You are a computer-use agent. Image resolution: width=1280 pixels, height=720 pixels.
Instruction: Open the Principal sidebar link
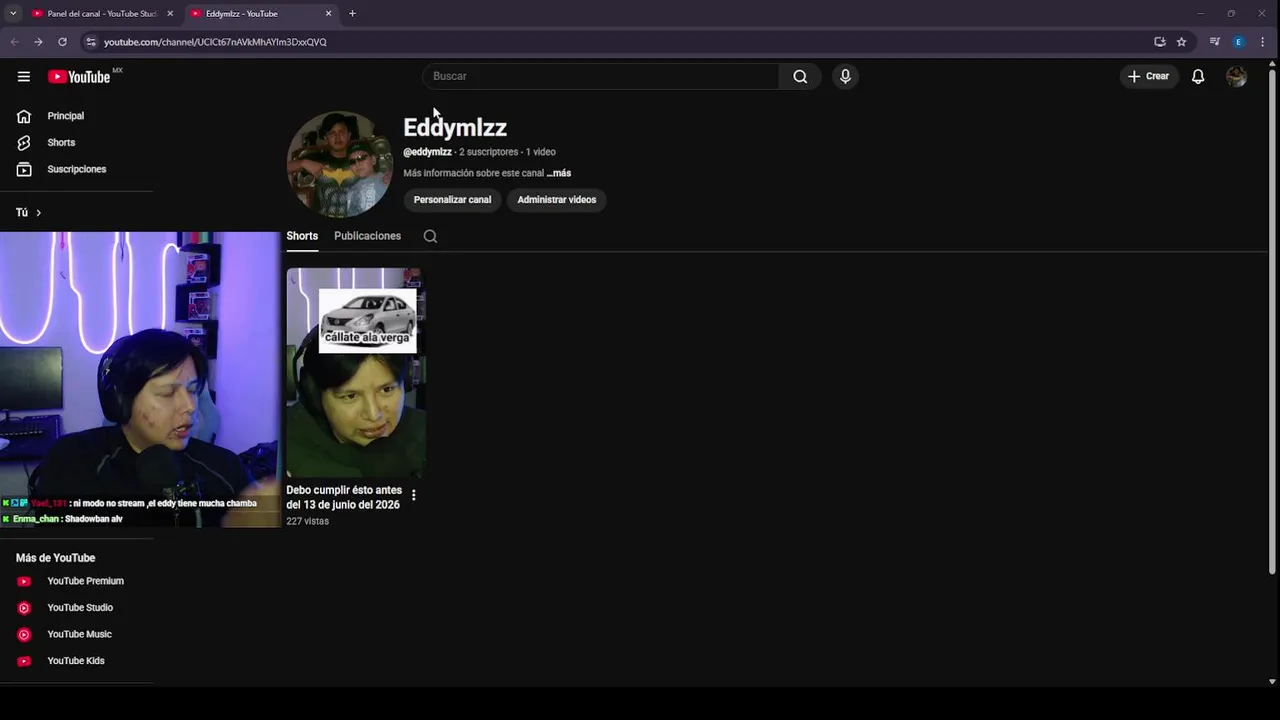(65, 116)
